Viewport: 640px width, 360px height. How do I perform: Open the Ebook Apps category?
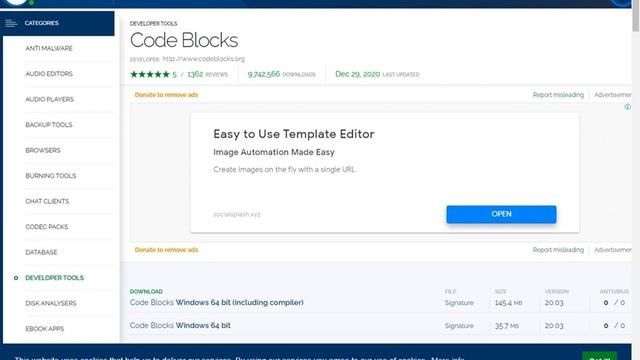click(x=44, y=329)
